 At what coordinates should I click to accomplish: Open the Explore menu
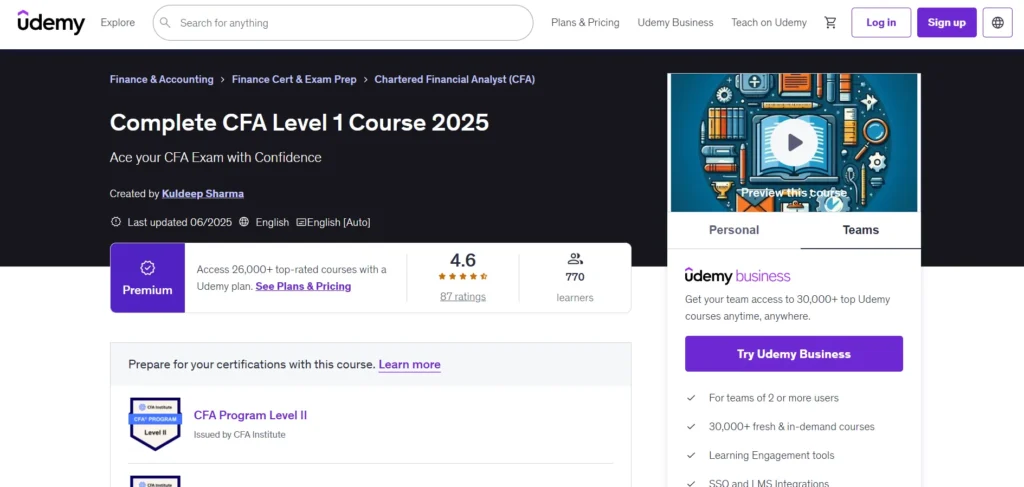click(118, 23)
